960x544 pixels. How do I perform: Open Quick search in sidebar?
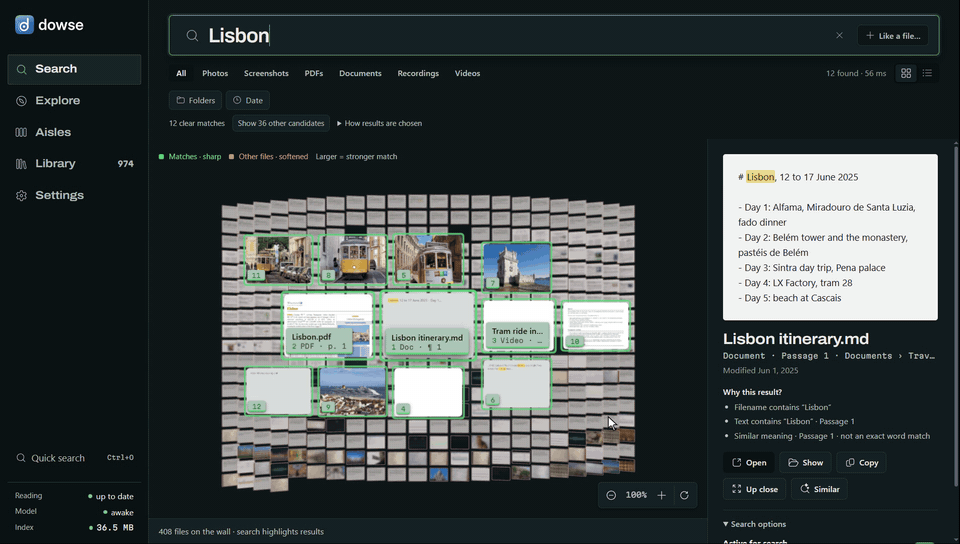[74, 458]
